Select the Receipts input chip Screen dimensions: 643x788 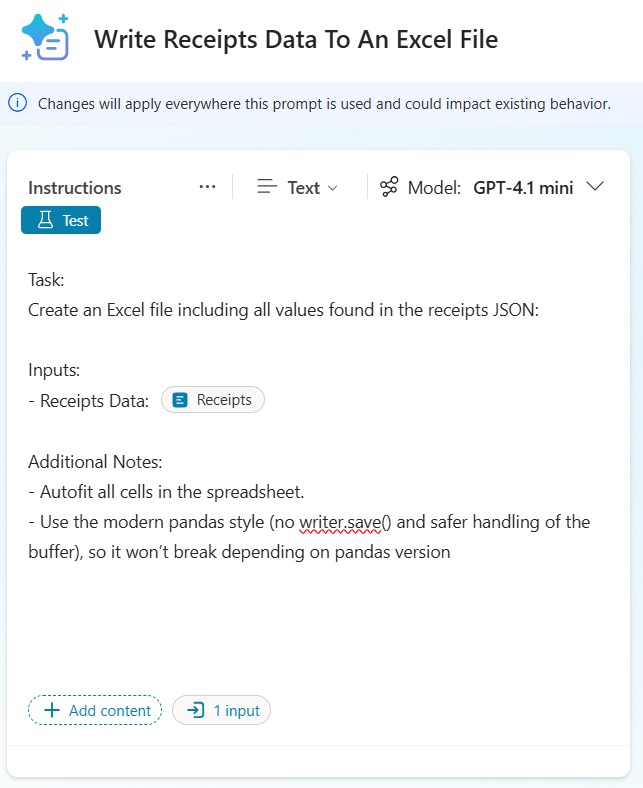click(x=213, y=400)
